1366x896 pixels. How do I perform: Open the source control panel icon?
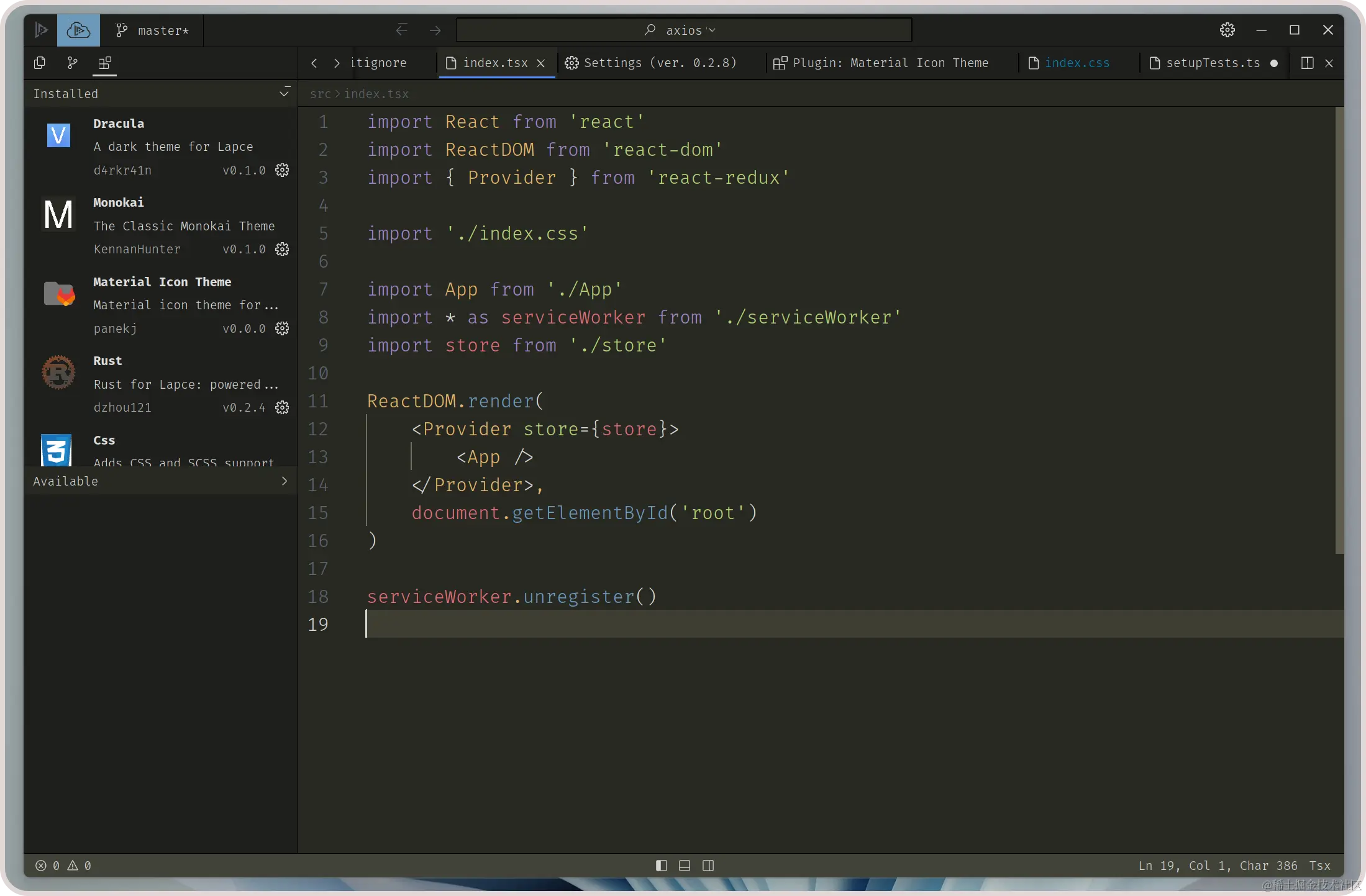coord(73,63)
